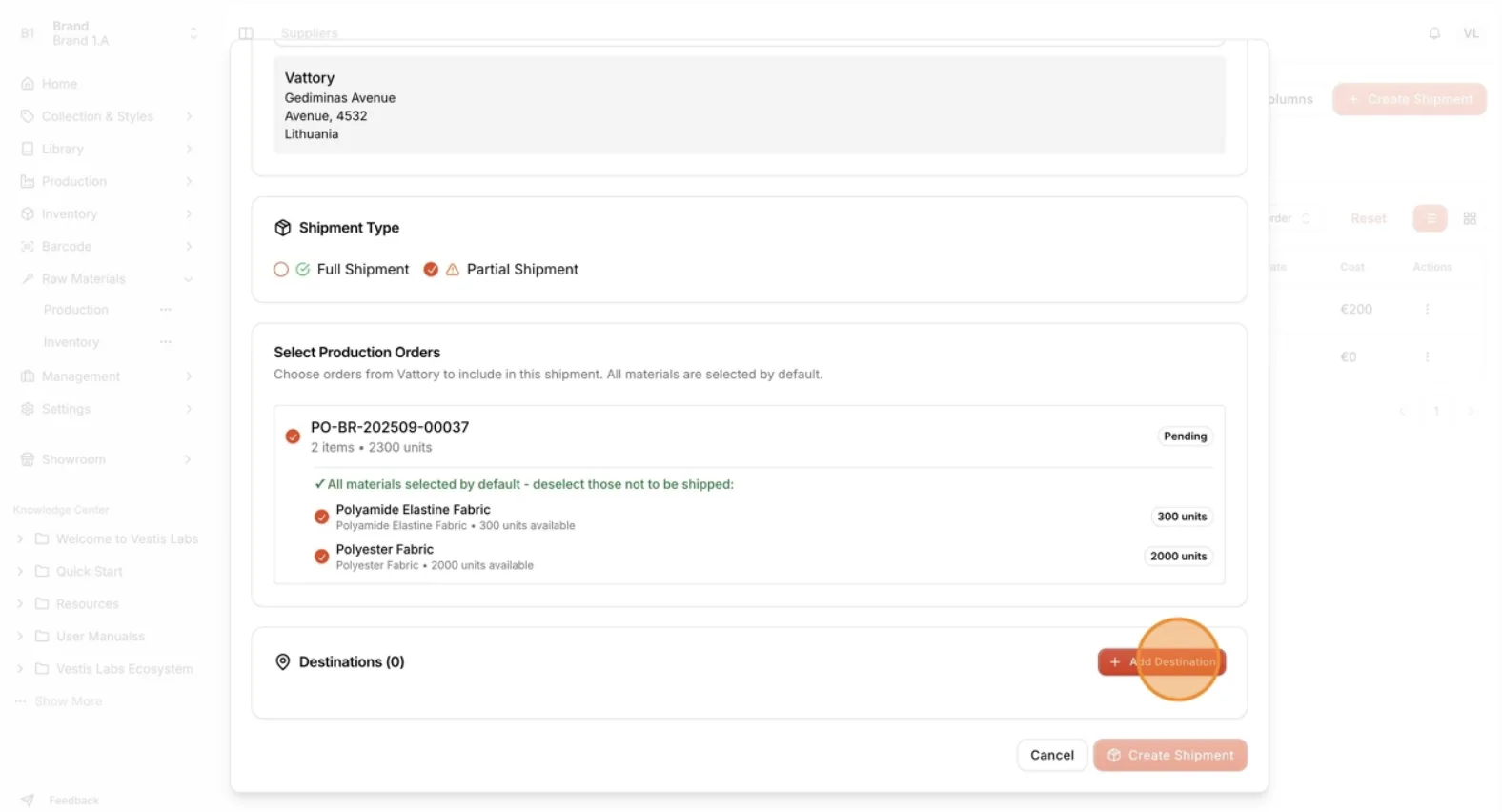Deselect Polyamide Elastine Fabric material
1502x812 pixels.
pyautogui.click(x=321, y=517)
